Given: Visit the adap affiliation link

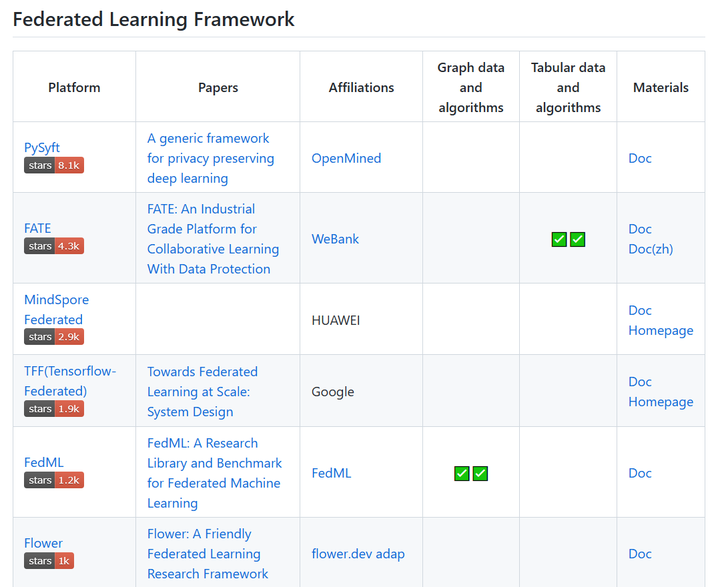Looking at the screenshot, I should point(390,554).
